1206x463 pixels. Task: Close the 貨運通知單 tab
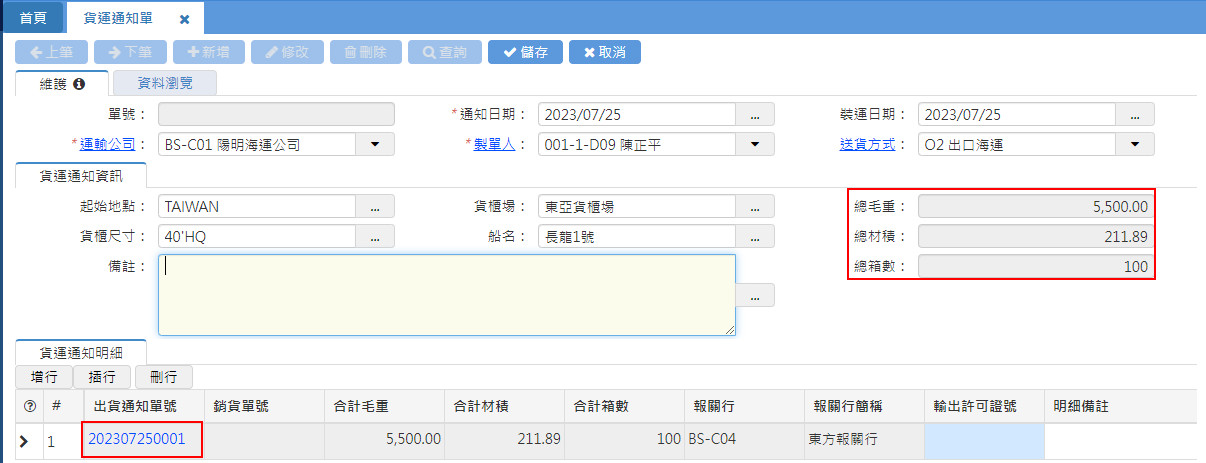tap(184, 19)
